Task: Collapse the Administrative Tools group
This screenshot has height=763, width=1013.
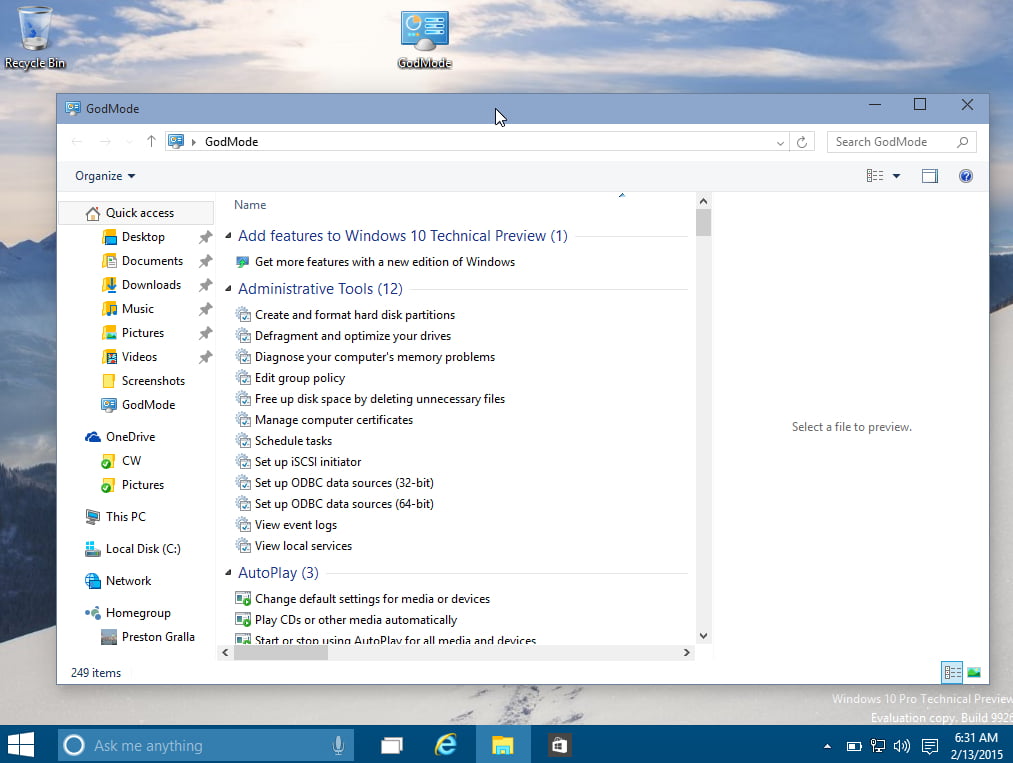Action: click(x=228, y=288)
